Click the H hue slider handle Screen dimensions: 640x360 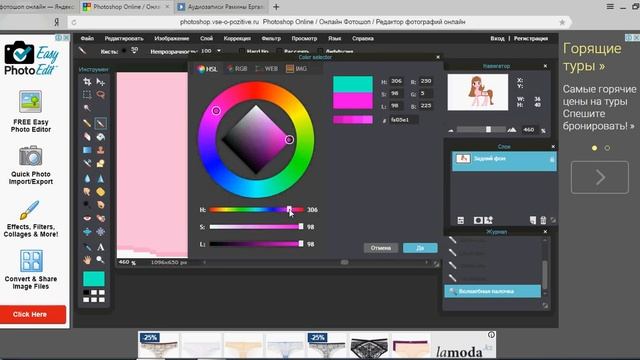coord(289,209)
